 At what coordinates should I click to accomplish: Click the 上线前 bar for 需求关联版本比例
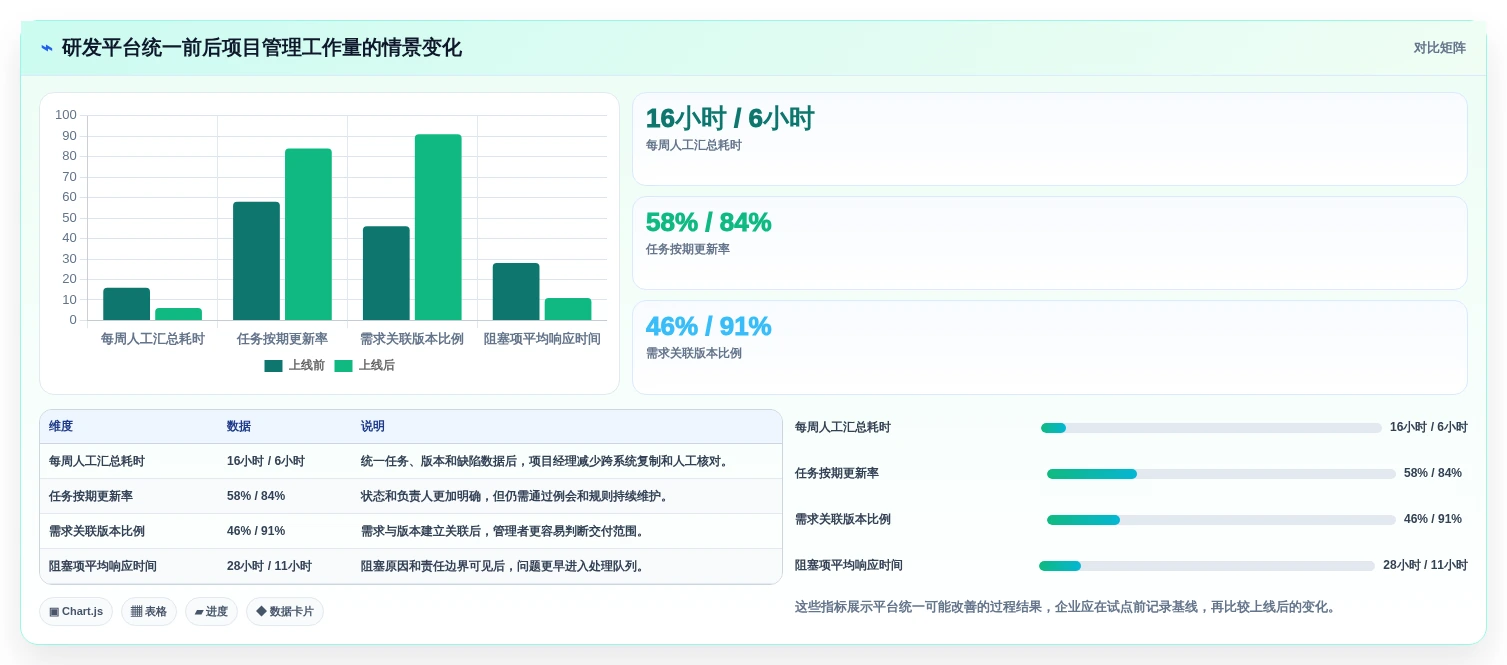(x=386, y=273)
